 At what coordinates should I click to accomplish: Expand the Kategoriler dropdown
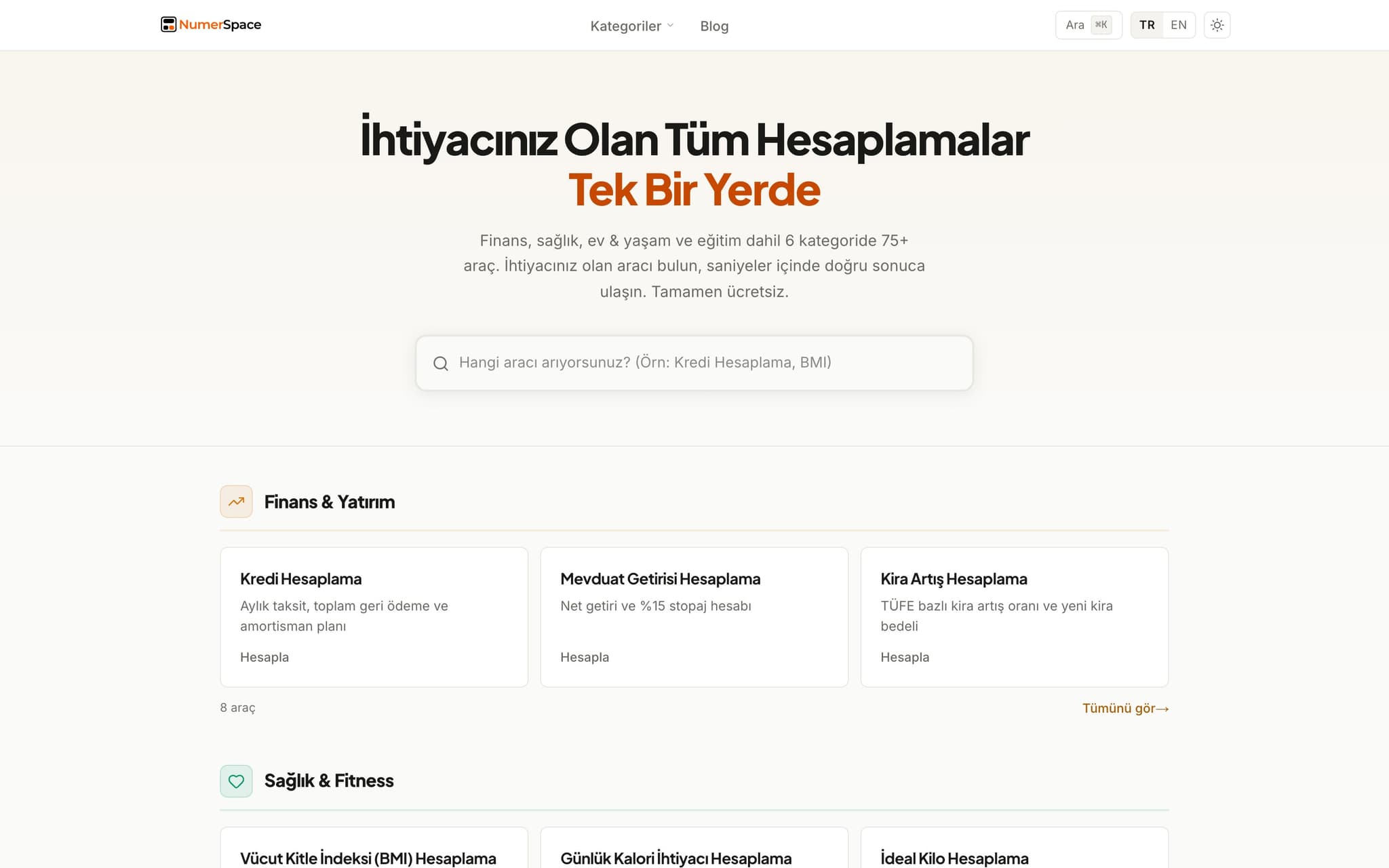[631, 26]
